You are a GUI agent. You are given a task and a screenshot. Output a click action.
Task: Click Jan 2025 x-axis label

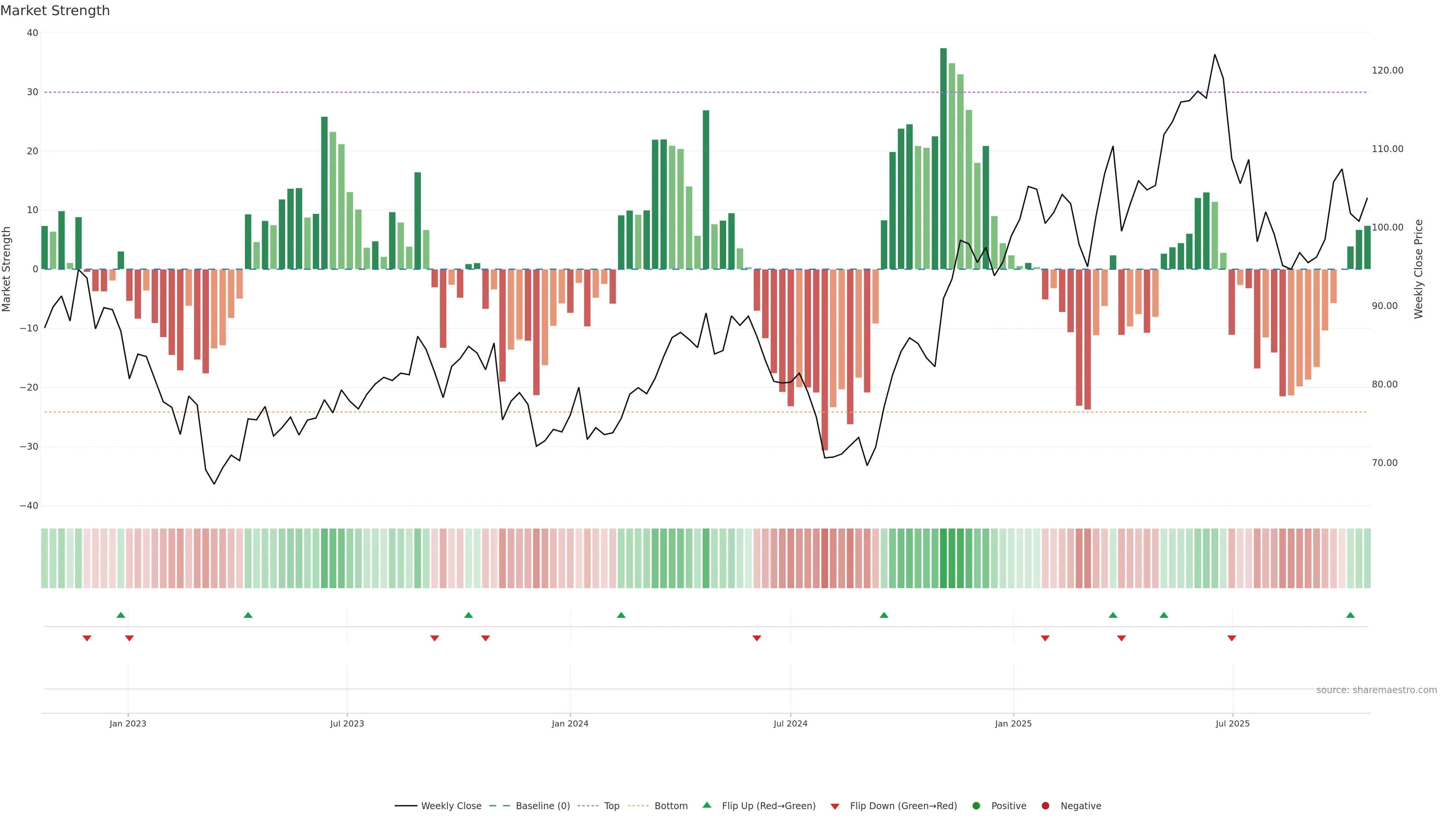1013,723
